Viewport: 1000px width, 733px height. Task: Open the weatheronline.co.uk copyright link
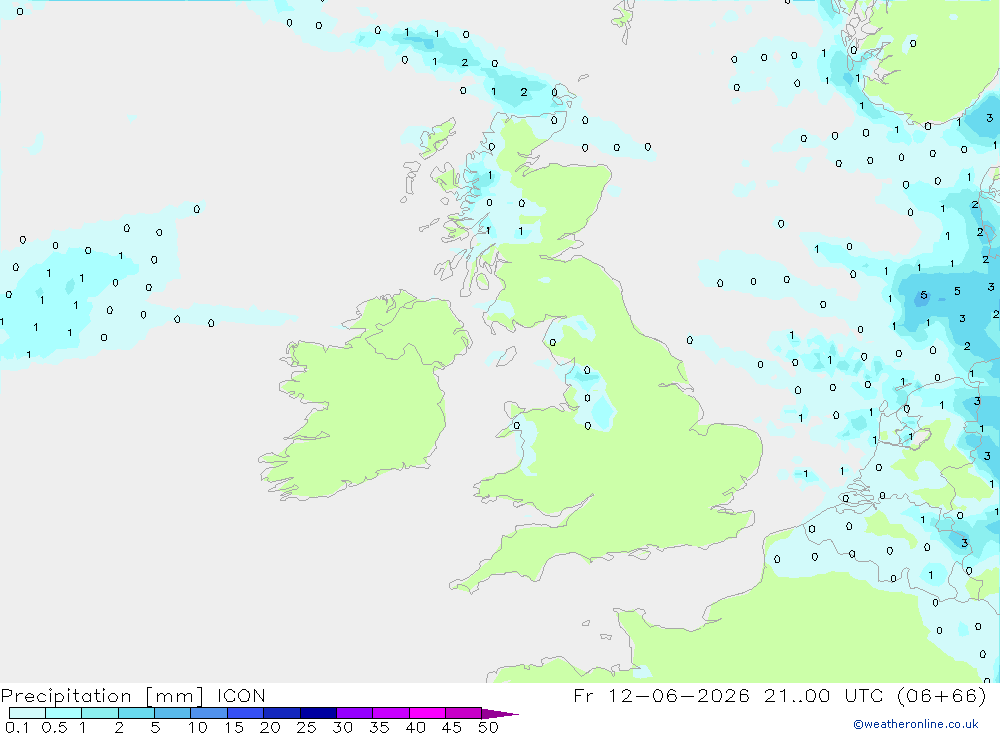pyautogui.click(x=916, y=724)
